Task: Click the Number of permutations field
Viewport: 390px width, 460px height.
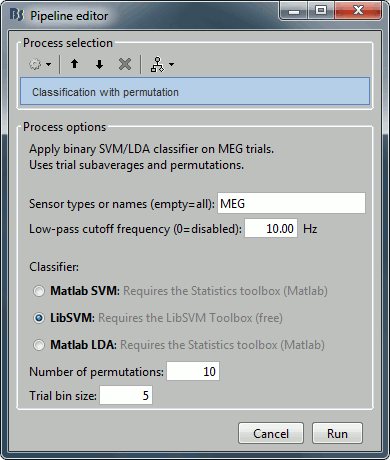Action: pyautogui.click(x=193, y=371)
